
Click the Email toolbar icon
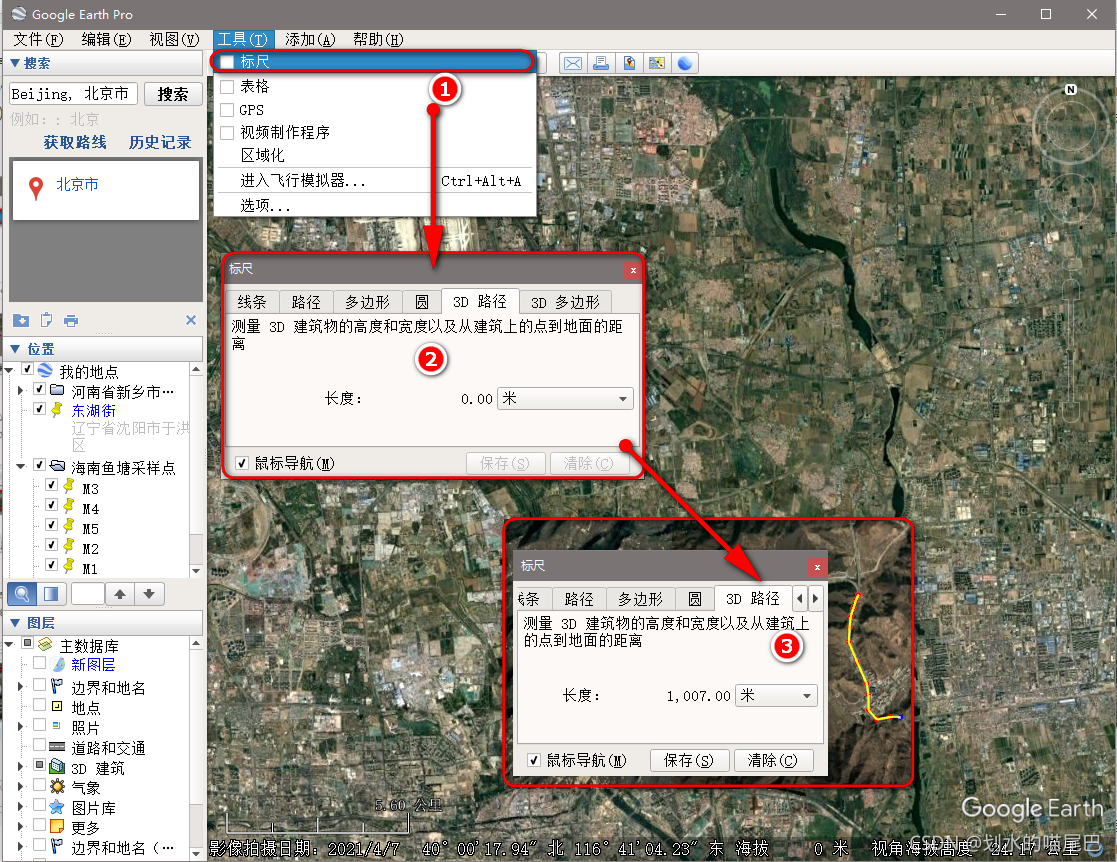(x=573, y=63)
